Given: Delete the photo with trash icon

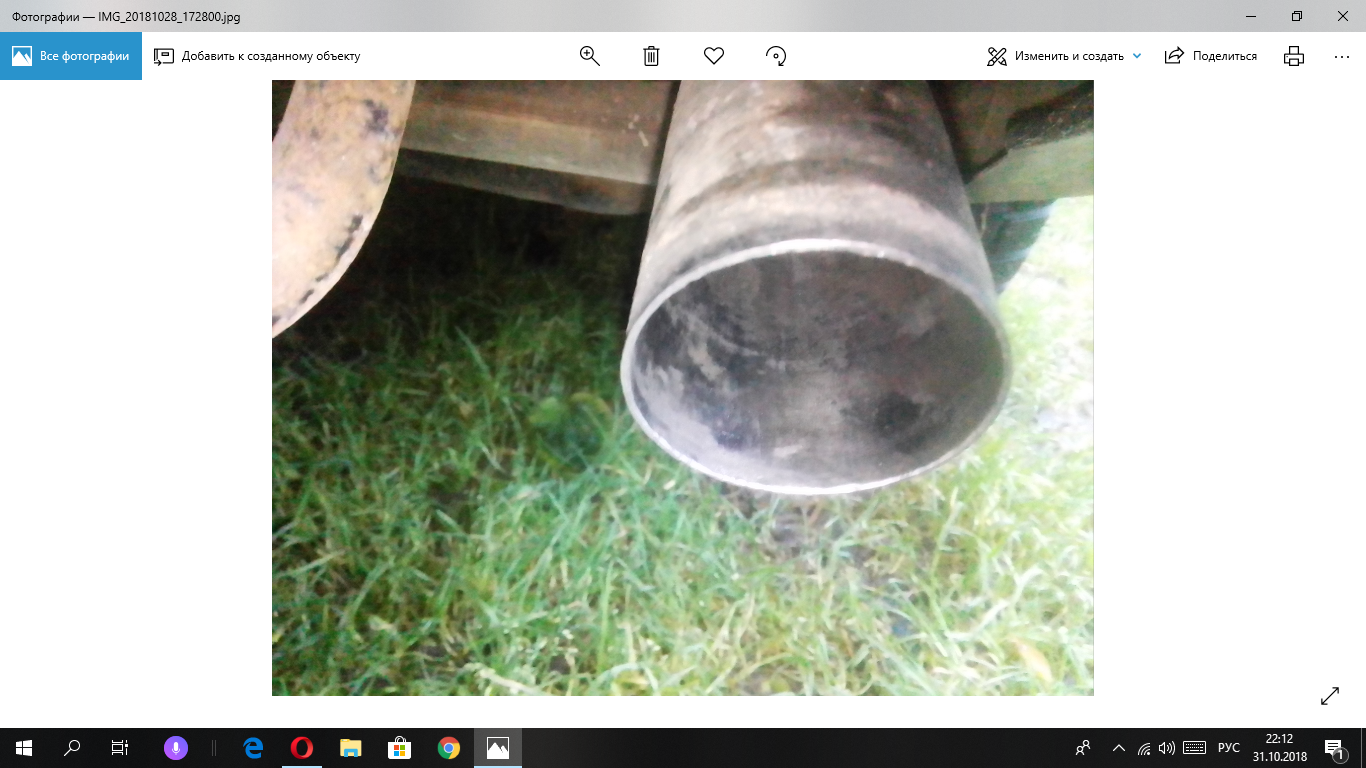Looking at the screenshot, I should 651,56.
